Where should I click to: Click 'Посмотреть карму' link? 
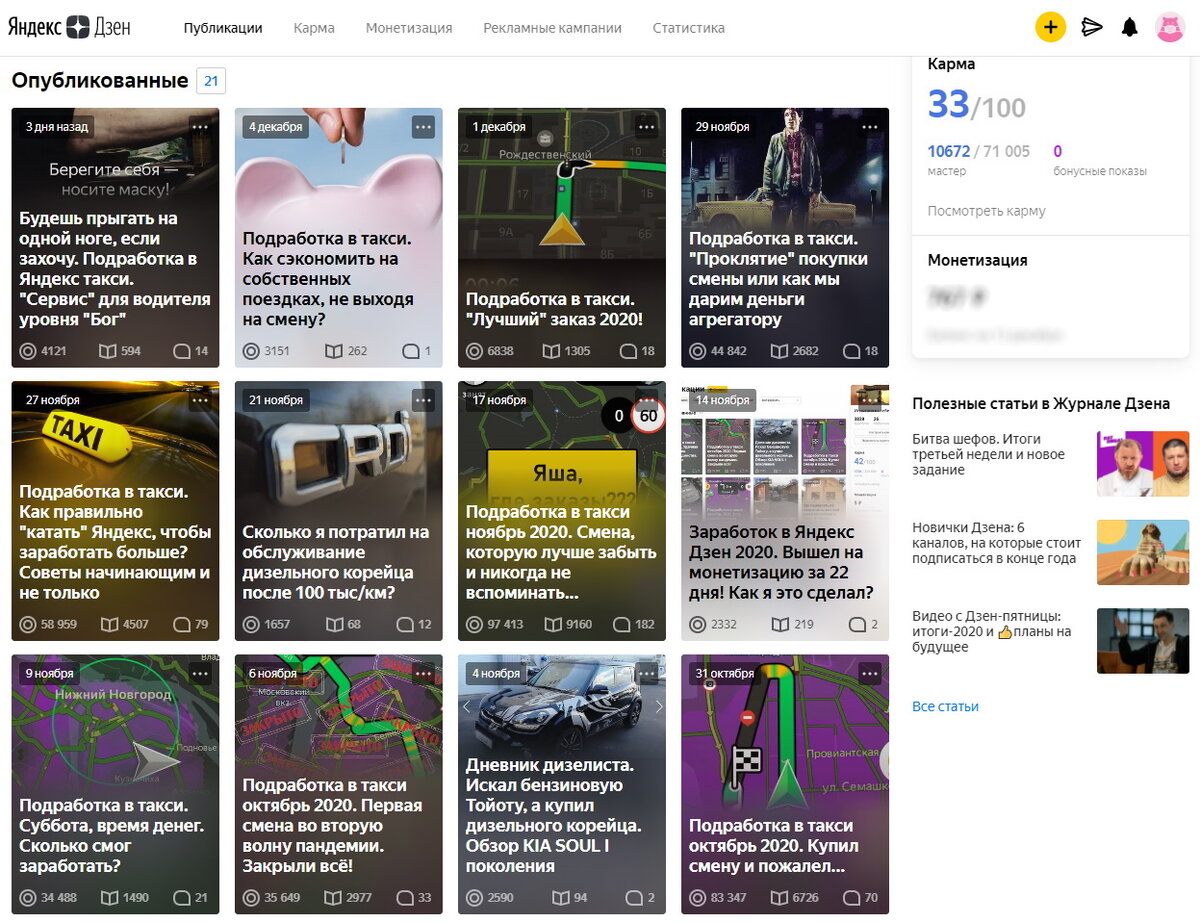986,211
